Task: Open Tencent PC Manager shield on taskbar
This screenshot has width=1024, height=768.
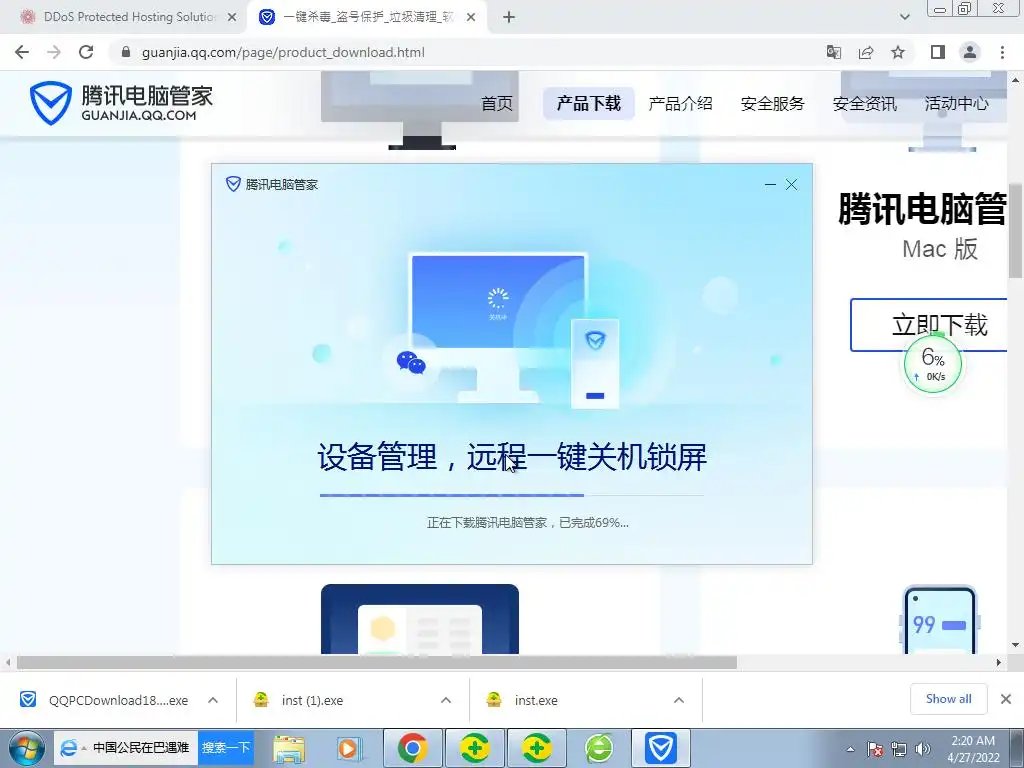Action: tap(660, 748)
